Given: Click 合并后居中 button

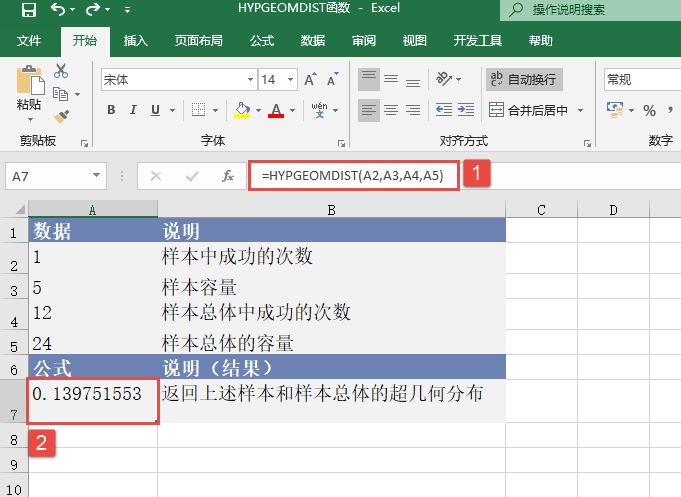Looking at the screenshot, I should (528, 110).
